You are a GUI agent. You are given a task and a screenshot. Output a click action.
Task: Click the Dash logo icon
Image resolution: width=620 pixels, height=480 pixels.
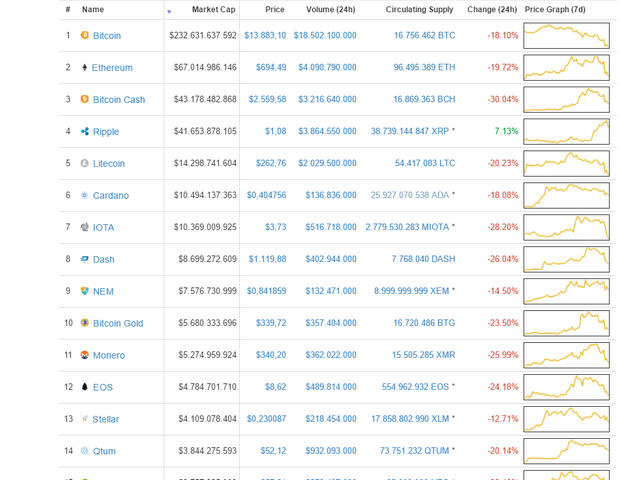tap(85, 259)
